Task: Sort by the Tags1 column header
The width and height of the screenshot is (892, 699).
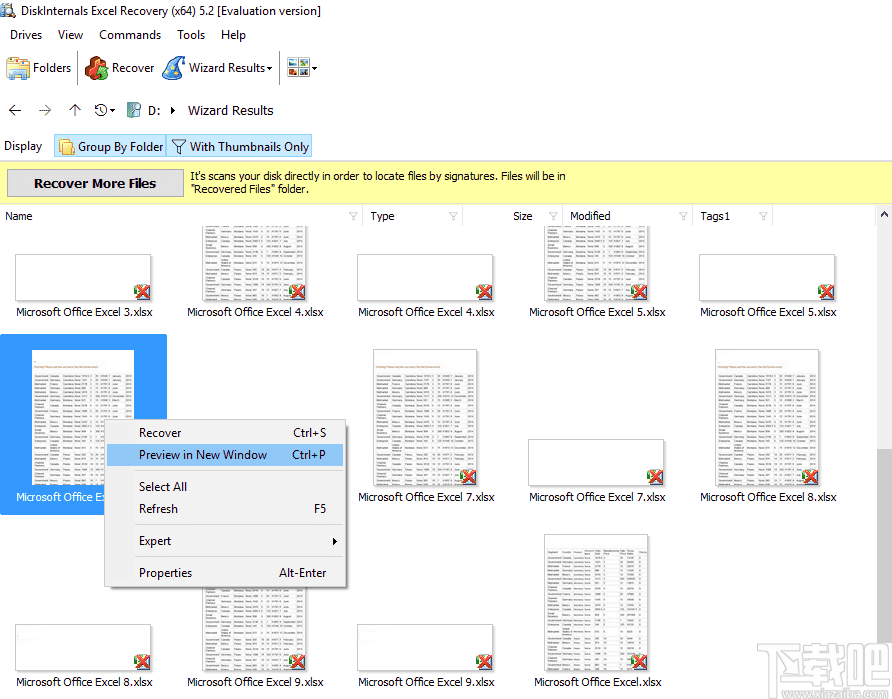Action: tap(715, 216)
